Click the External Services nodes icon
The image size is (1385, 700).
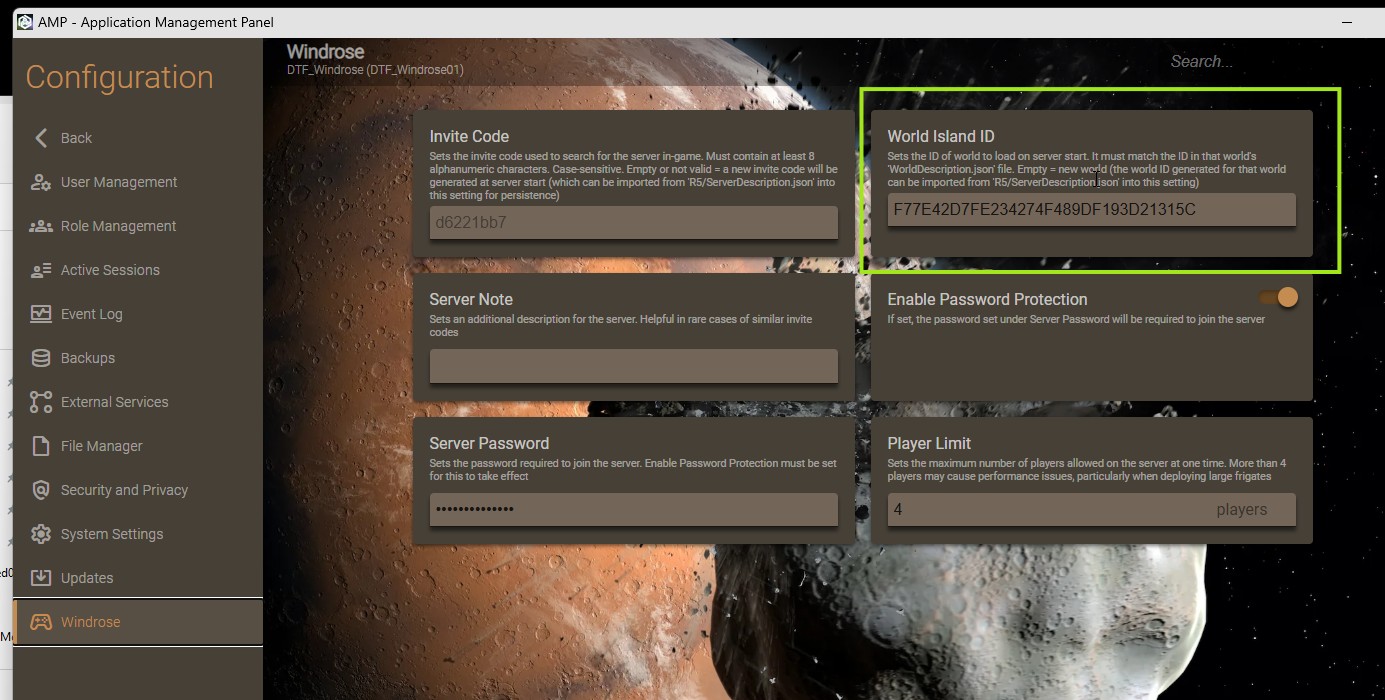41,402
